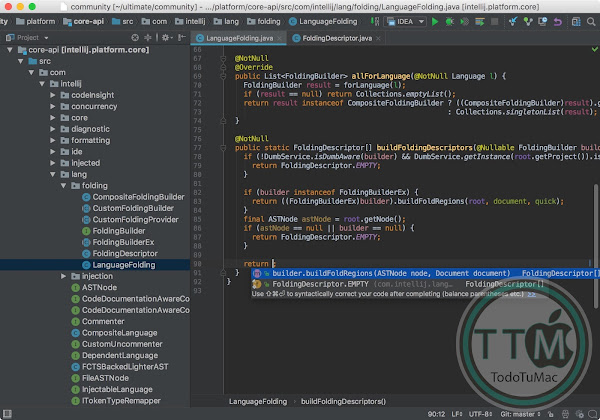This screenshot has width=600, height=420.
Task: Select the LanguageFolding.java editor tab
Action: [x=240, y=38]
